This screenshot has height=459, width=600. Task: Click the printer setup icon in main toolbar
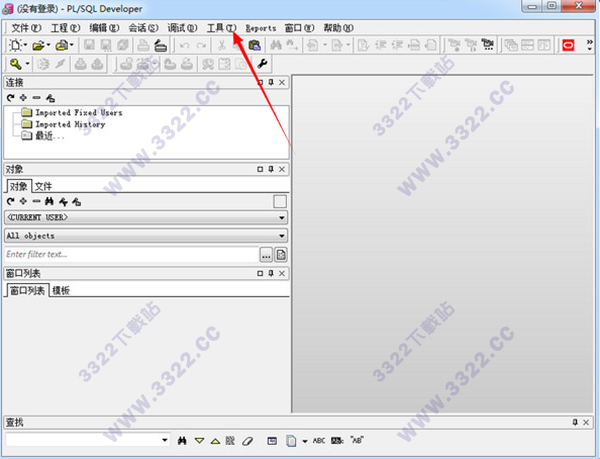click(x=160, y=45)
